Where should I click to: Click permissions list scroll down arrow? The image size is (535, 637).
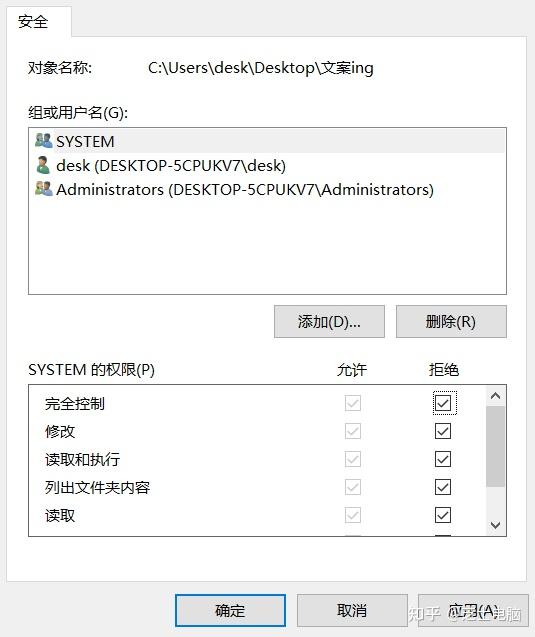[495, 525]
